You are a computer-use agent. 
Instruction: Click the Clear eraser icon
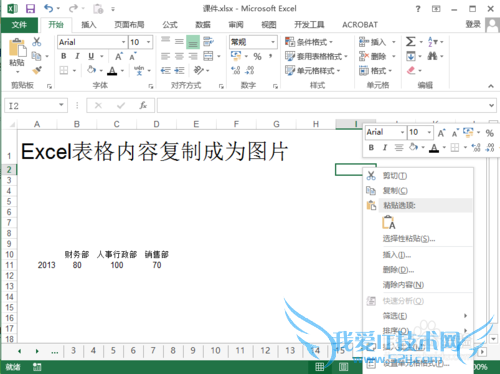click(411, 70)
